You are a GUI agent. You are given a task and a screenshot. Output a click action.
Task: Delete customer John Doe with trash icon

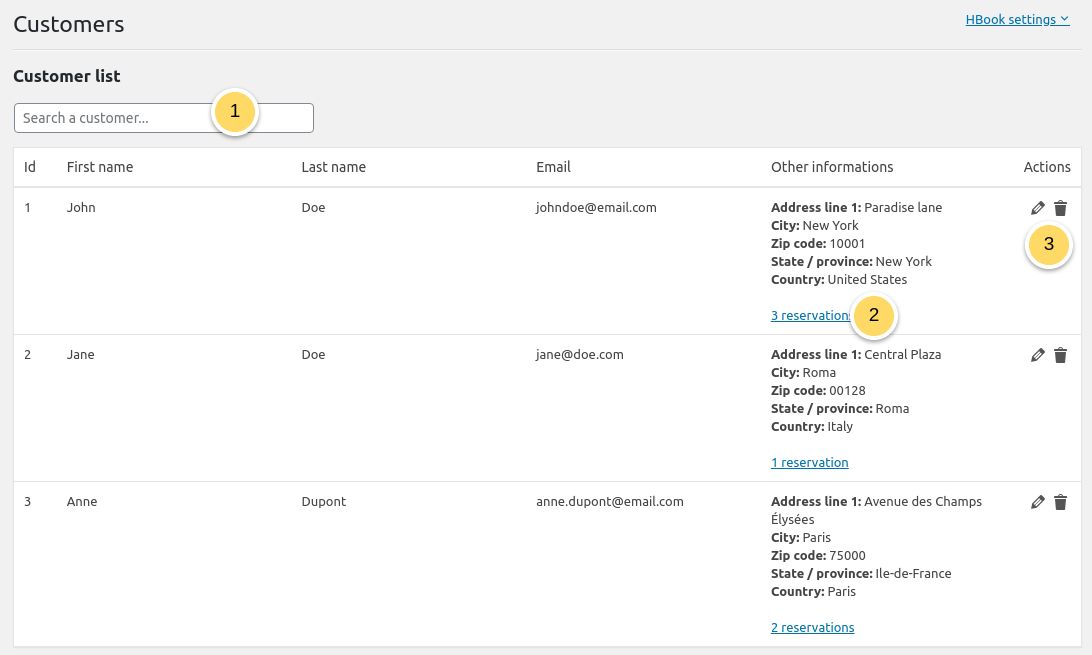(1061, 208)
